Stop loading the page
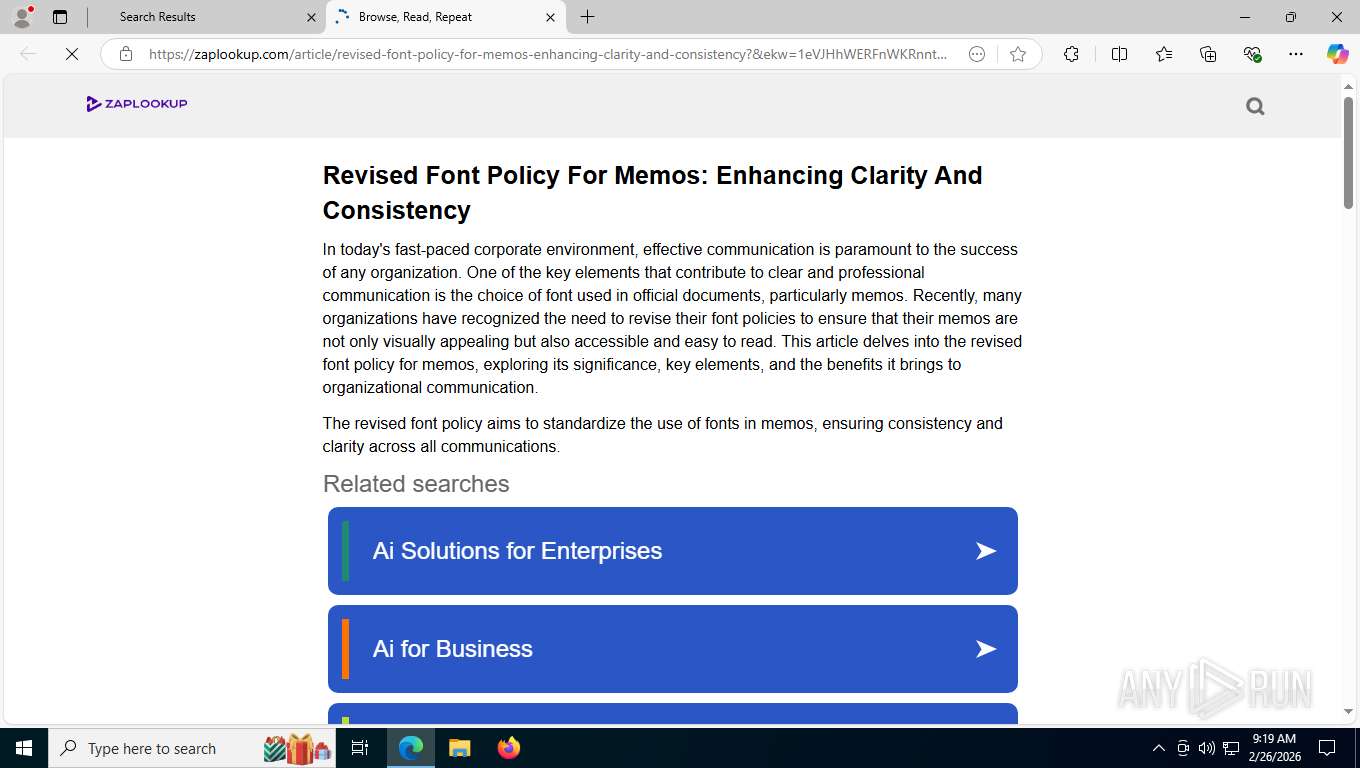The image size is (1360, 768). [x=72, y=54]
